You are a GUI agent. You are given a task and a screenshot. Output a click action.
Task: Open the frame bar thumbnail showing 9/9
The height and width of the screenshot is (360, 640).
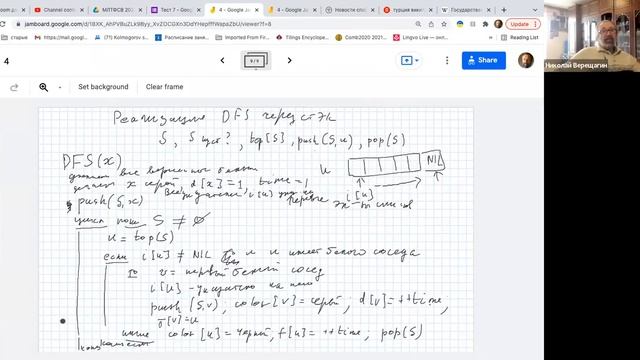point(255,60)
